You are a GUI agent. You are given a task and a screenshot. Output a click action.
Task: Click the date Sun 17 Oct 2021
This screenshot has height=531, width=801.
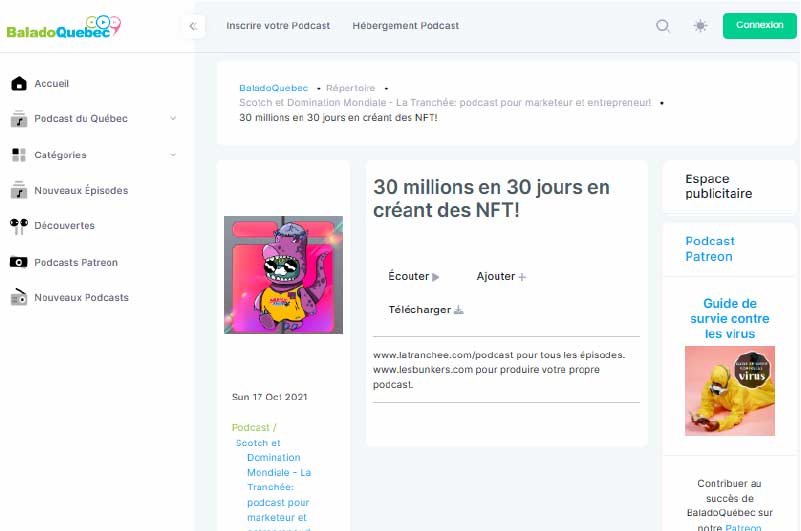coord(270,397)
